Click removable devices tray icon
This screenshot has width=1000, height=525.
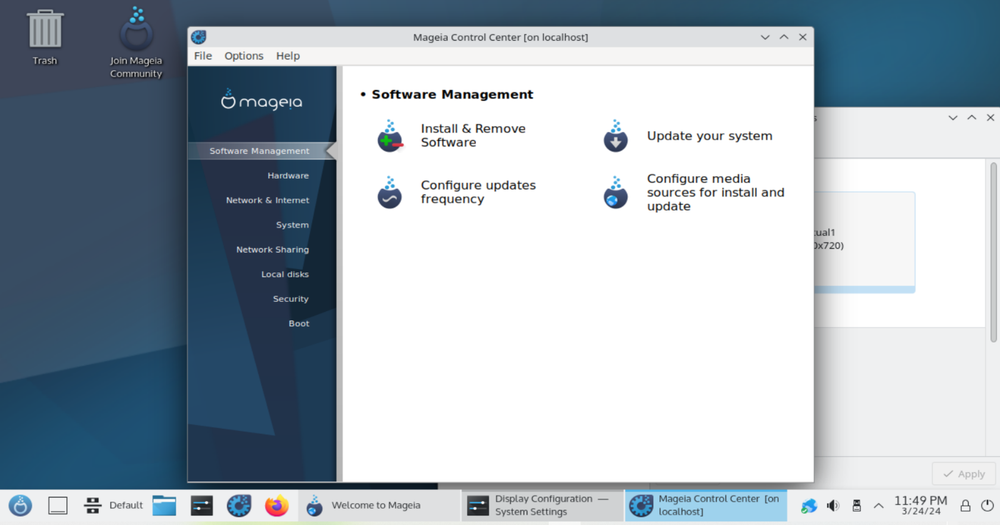point(857,506)
